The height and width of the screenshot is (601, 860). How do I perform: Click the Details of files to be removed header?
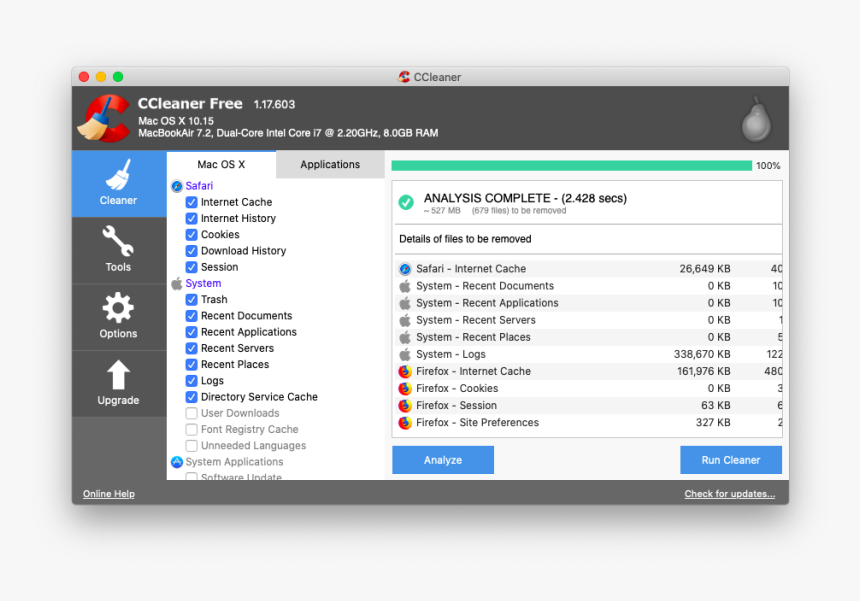[465, 239]
